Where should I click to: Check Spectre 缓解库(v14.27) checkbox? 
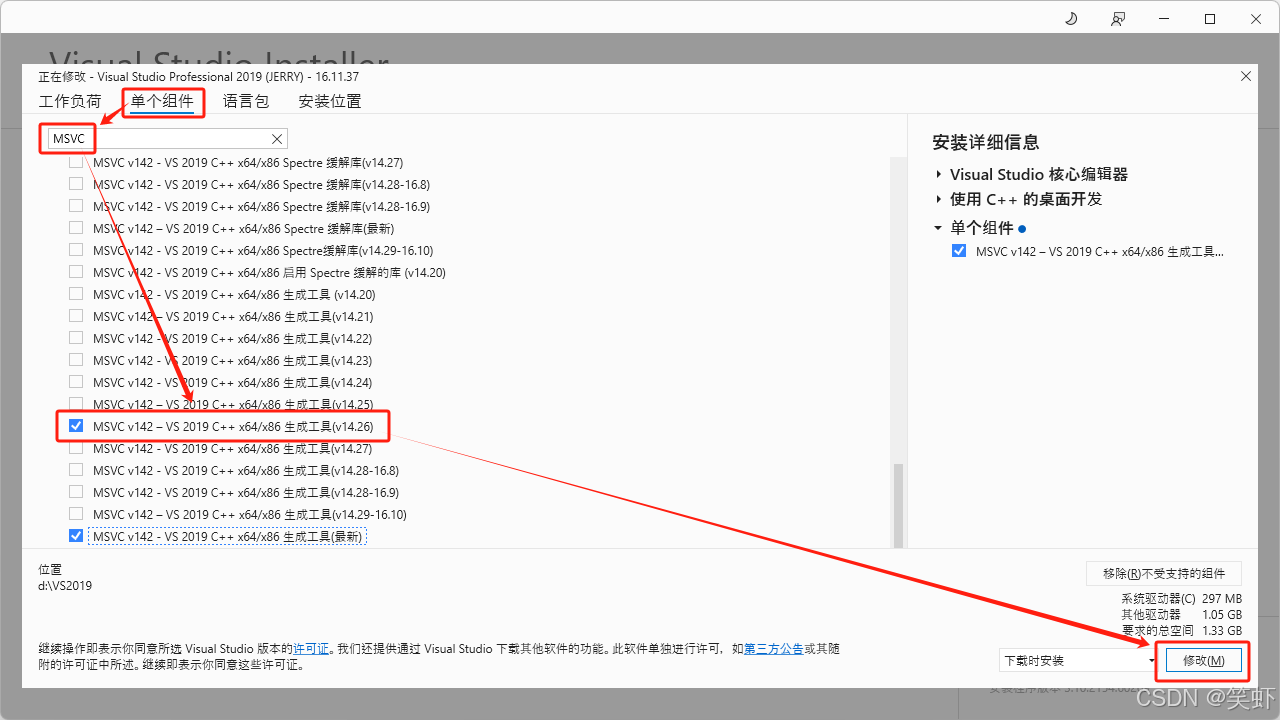tap(76, 162)
